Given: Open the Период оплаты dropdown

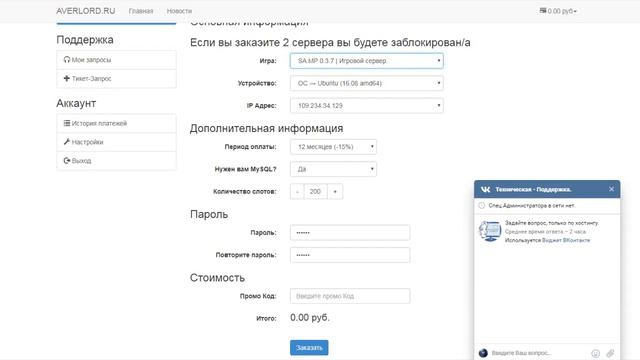Looking at the screenshot, I should tap(333, 147).
